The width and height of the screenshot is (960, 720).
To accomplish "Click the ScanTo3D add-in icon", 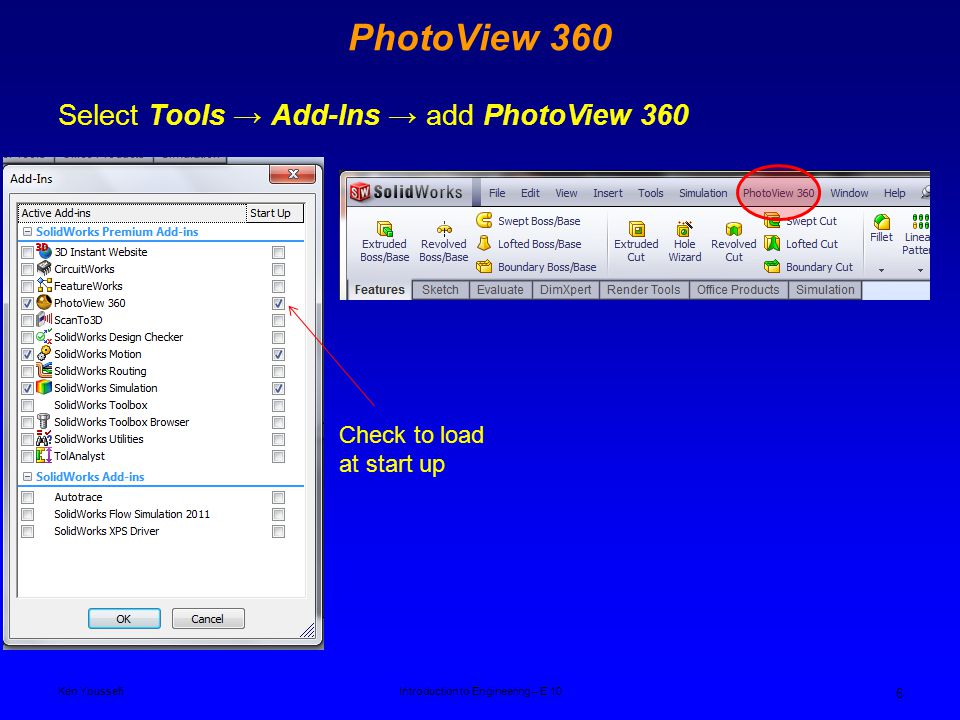I will pos(44,319).
